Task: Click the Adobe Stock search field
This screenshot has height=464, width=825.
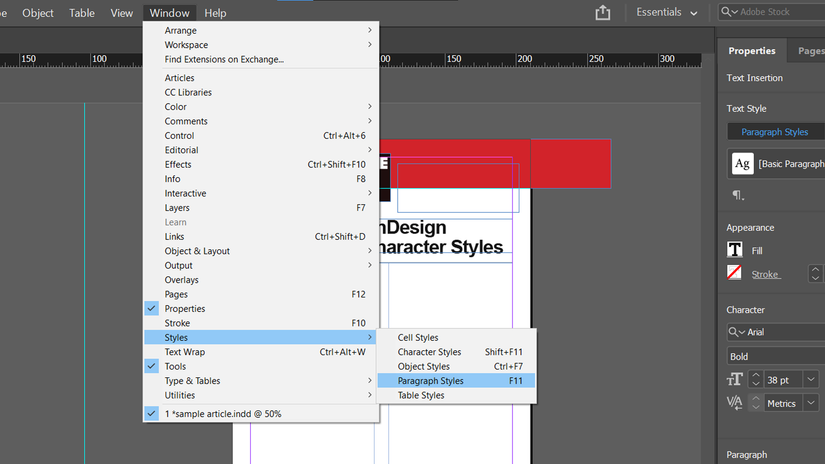Action: 772,12
